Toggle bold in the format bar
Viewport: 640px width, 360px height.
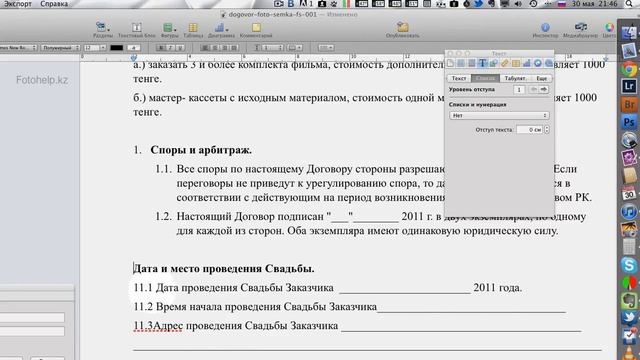click(160, 48)
